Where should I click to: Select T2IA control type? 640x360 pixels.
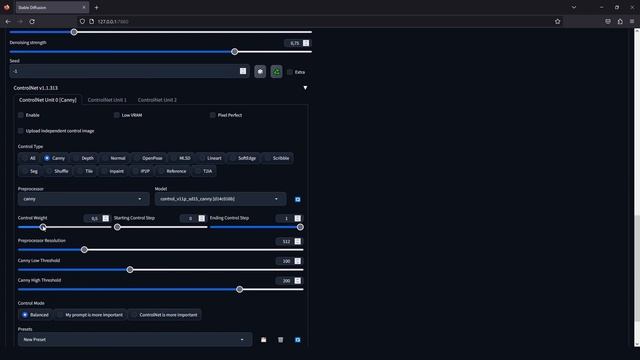[x=204, y=171]
